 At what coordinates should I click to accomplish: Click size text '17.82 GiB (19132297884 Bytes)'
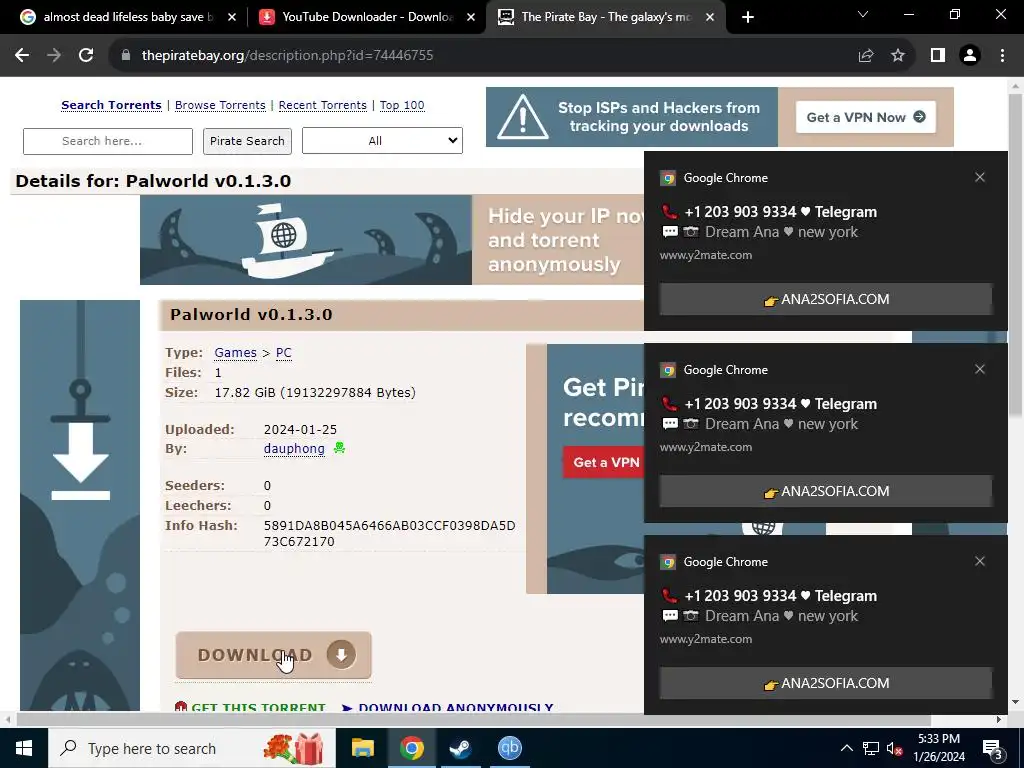315,392
